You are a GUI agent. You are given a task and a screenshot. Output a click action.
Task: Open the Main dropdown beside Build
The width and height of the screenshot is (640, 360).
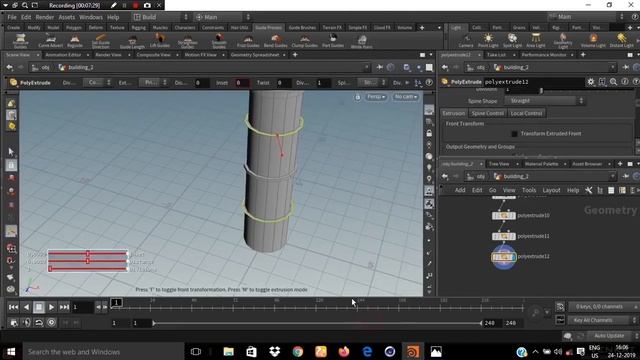pyautogui.click(x=222, y=17)
